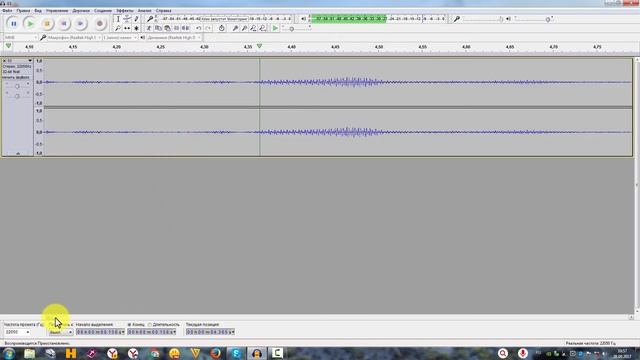The image size is (640, 360).
Task: Open the Справка menu
Action: pyautogui.click(x=163, y=11)
